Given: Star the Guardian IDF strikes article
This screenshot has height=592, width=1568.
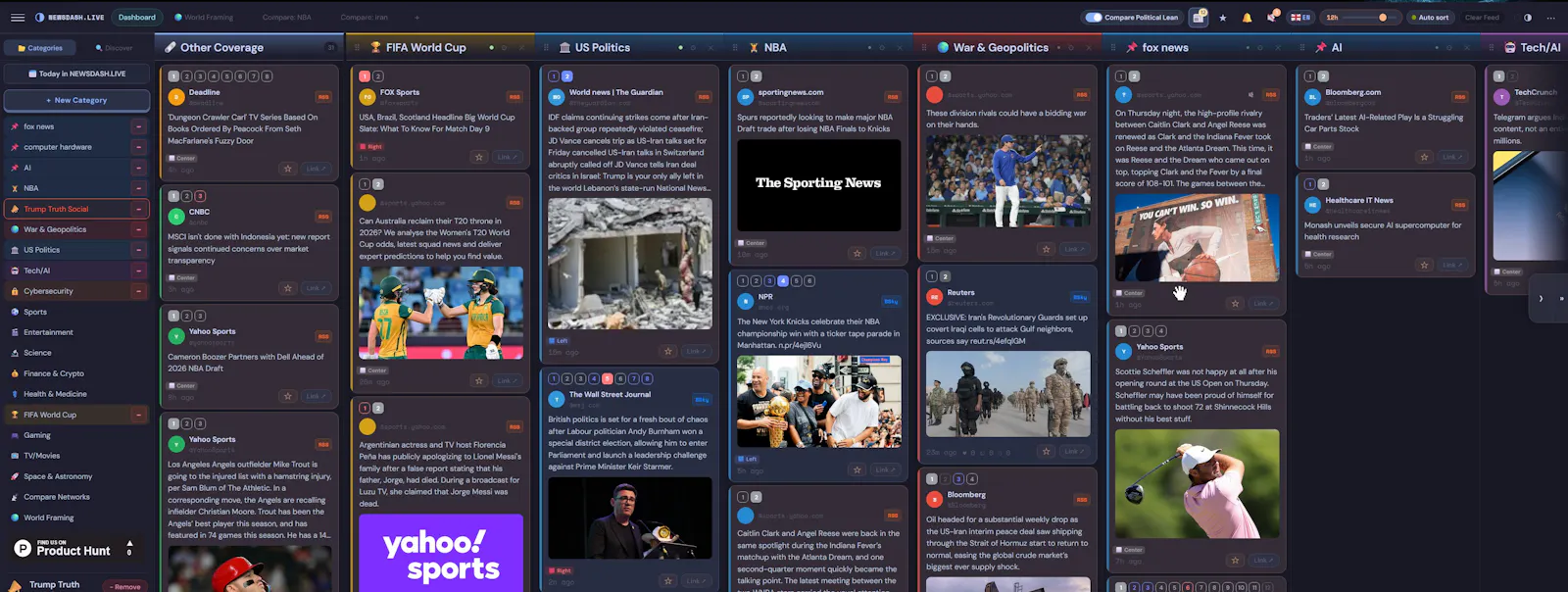Looking at the screenshot, I should (x=668, y=351).
